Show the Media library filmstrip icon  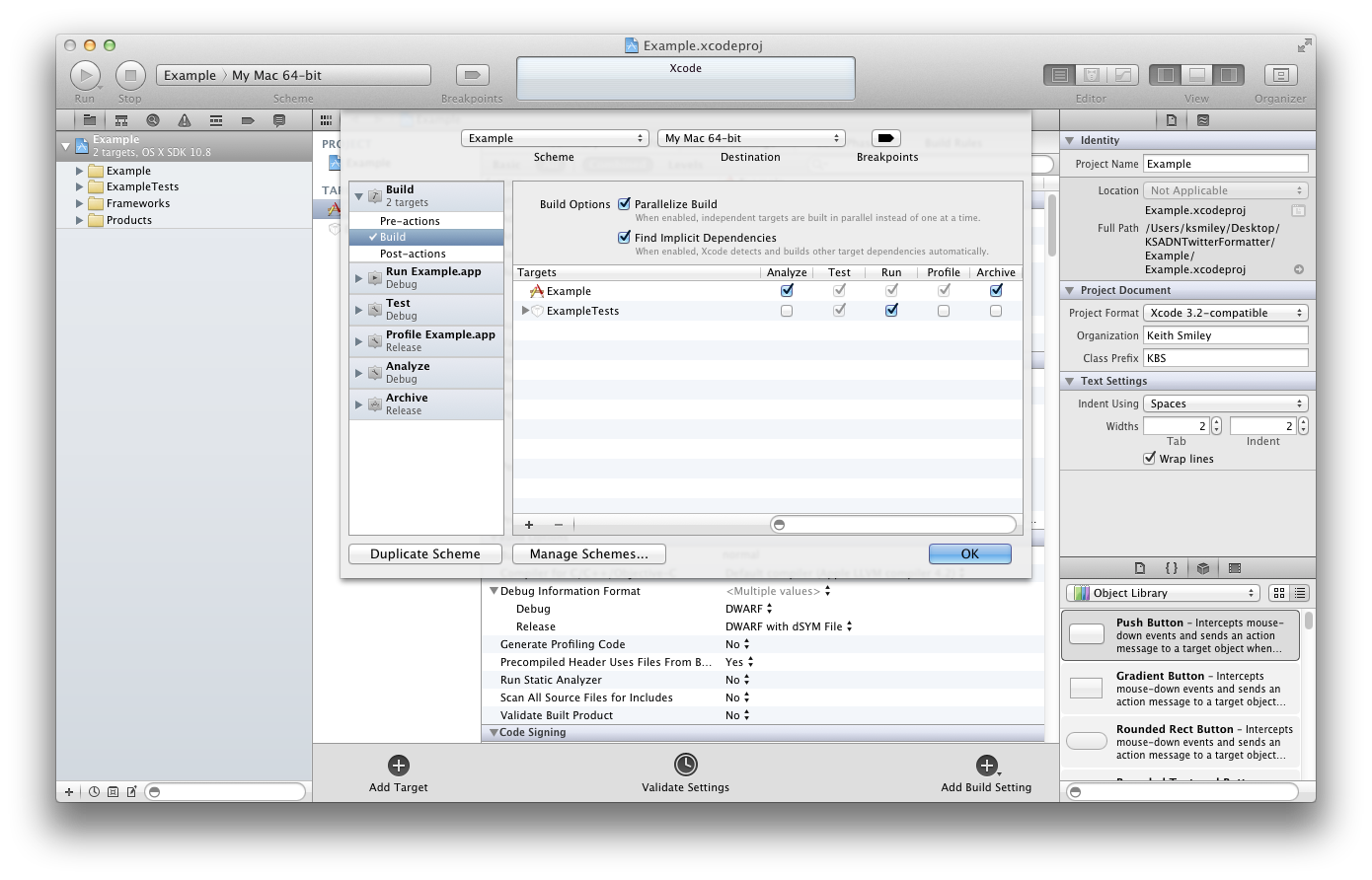click(1235, 568)
